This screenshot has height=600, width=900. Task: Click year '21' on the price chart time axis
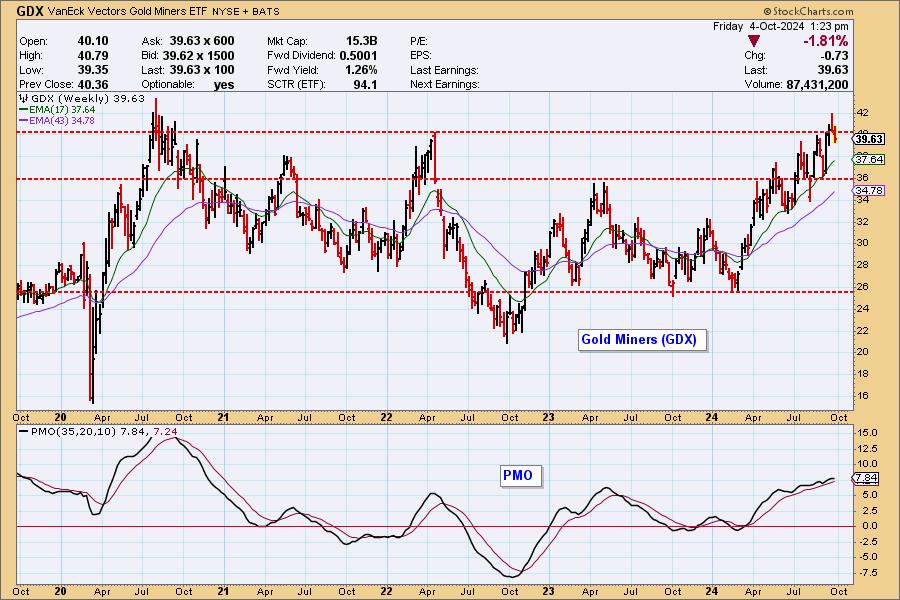point(223,417)
